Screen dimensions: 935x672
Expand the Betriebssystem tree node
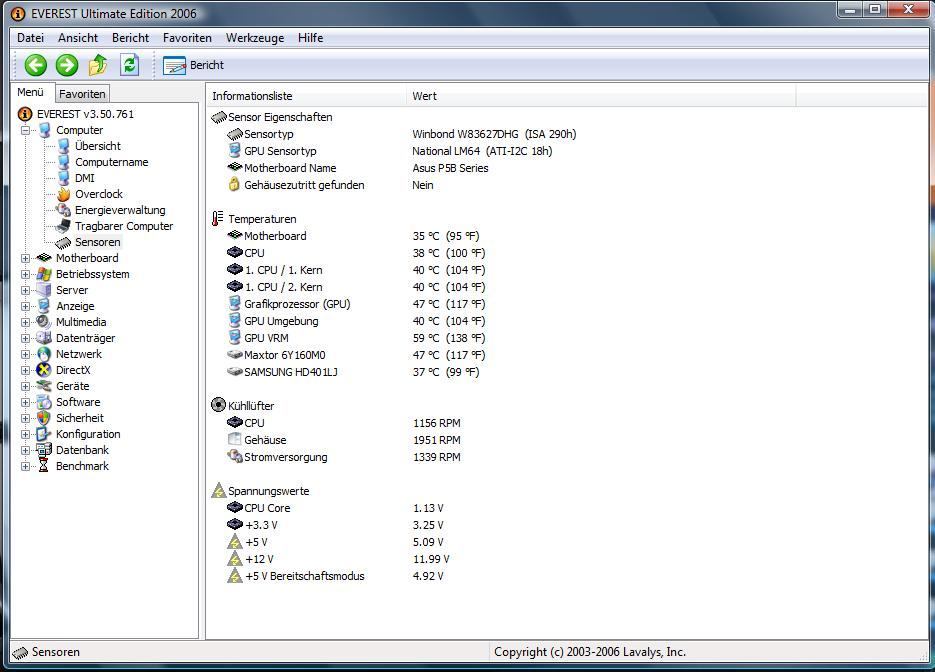click(25, 274)
